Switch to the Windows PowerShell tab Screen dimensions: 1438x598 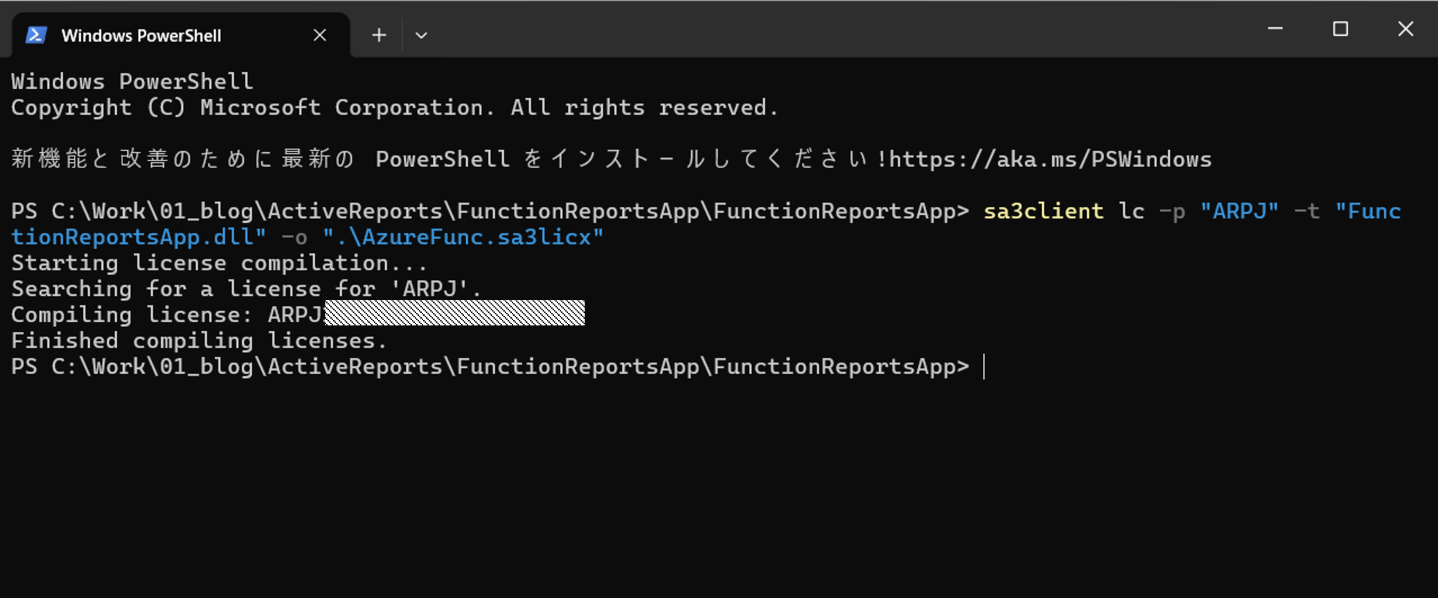point(180,35)
